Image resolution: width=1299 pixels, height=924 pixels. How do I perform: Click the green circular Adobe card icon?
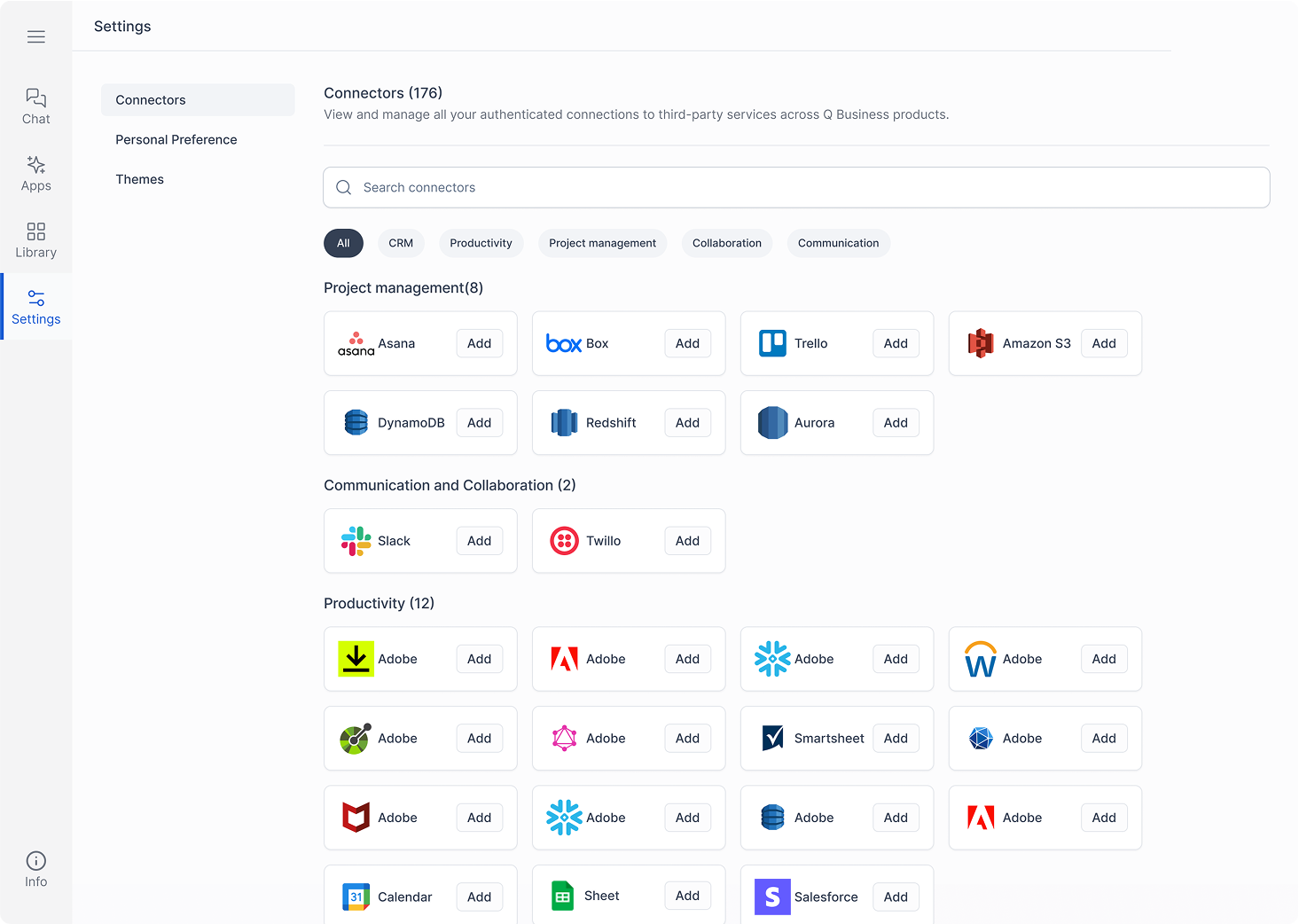(356, 739)
